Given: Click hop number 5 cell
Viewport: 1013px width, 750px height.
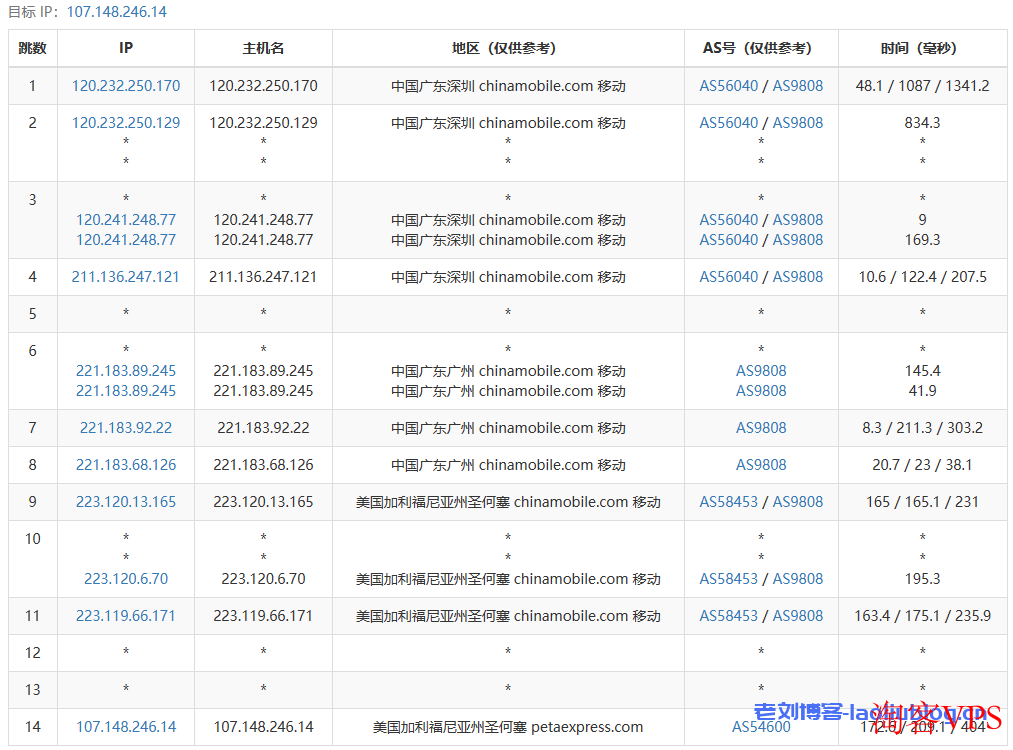Looking at the screenshot, I should [x=32, y=314].
